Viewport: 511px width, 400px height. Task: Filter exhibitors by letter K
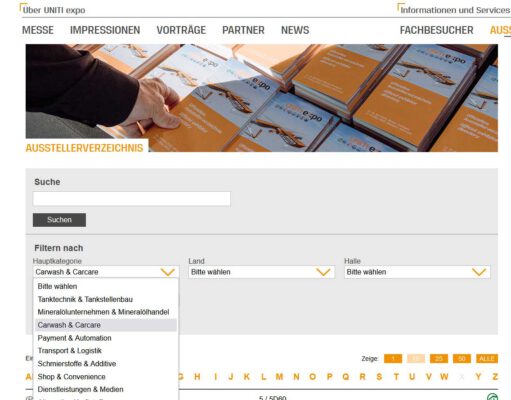pos(247,377)
